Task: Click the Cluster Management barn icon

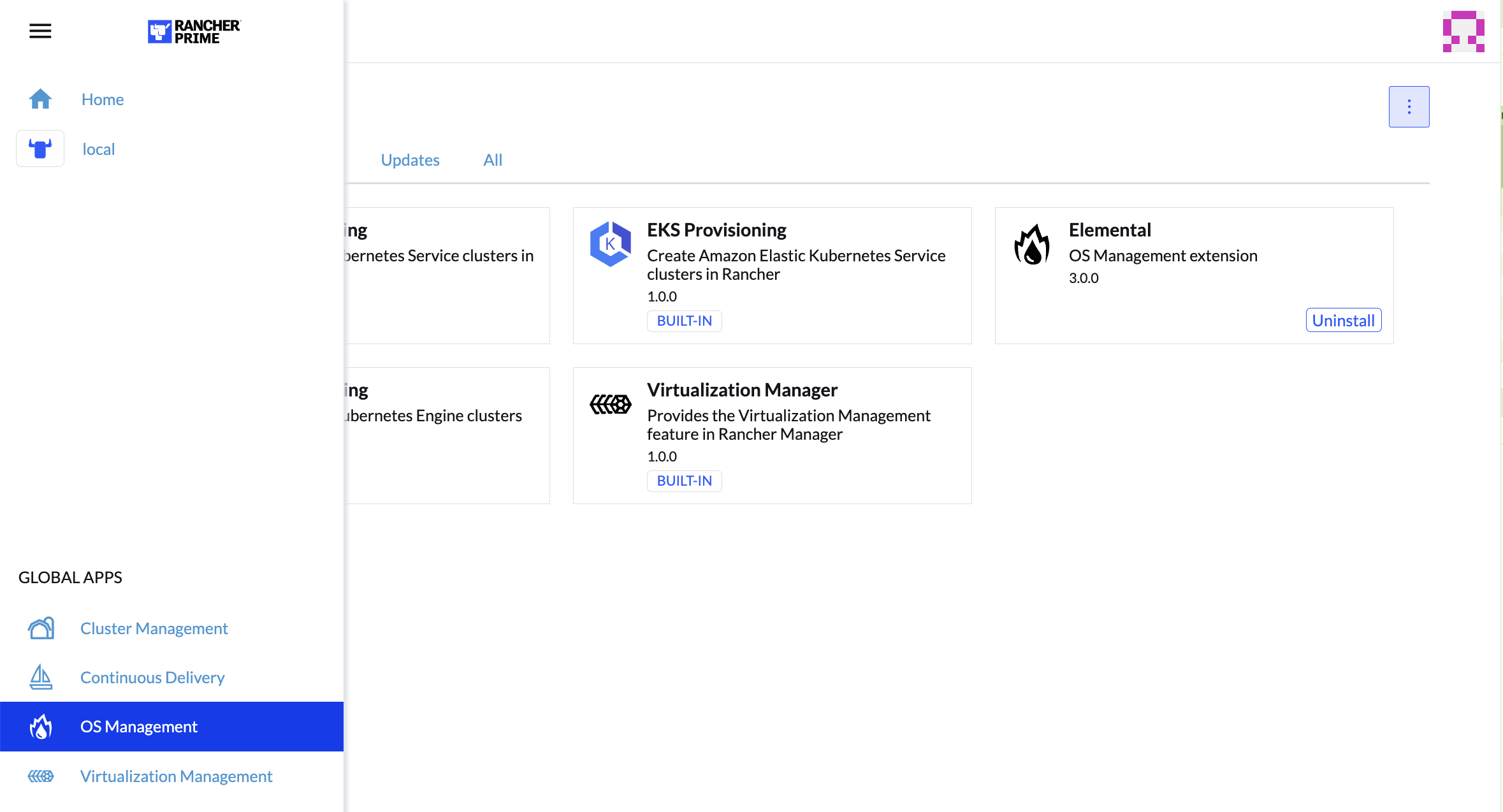Action: click(41, 628)
